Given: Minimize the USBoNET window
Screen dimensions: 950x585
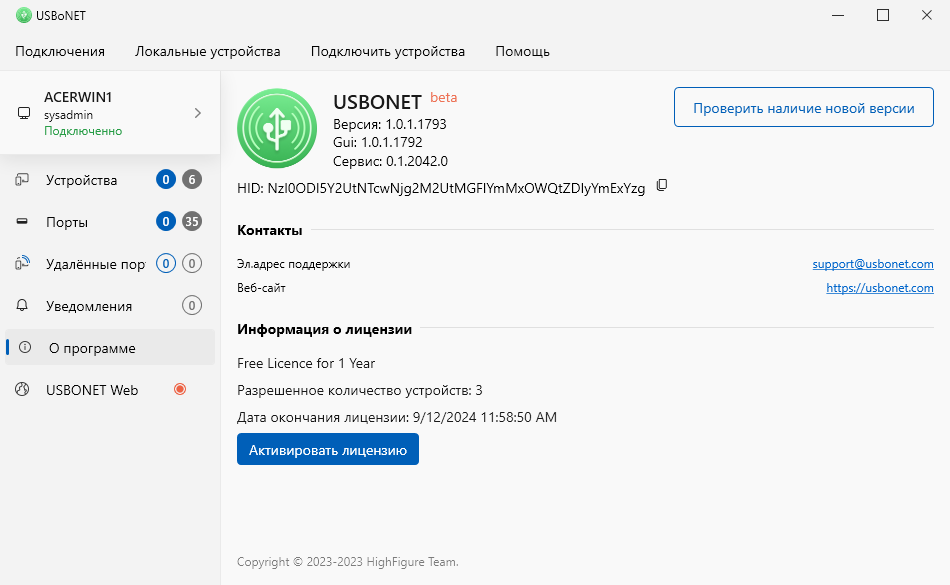Looking at the screenshot, I should point(838,15).
